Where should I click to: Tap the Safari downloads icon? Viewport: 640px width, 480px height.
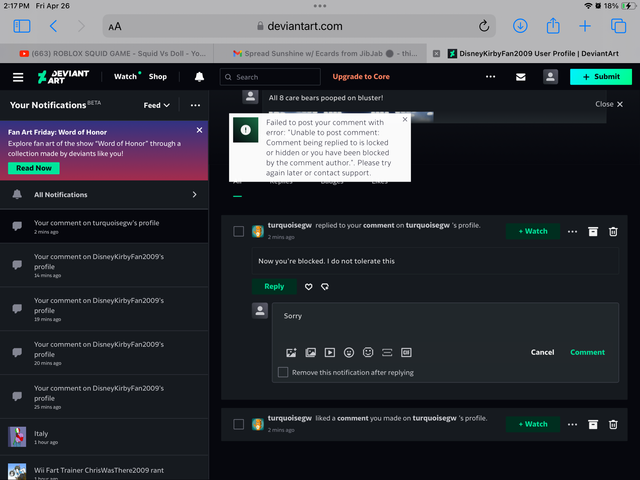pos(520,26)
